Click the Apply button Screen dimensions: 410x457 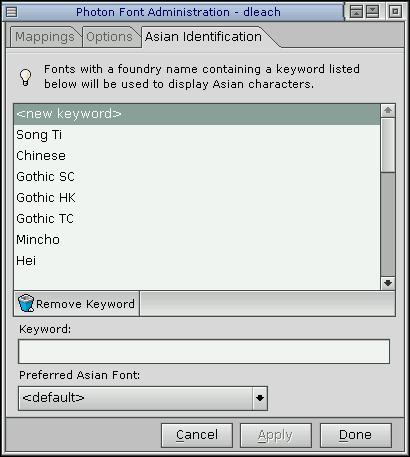click(x=276, y=435)
